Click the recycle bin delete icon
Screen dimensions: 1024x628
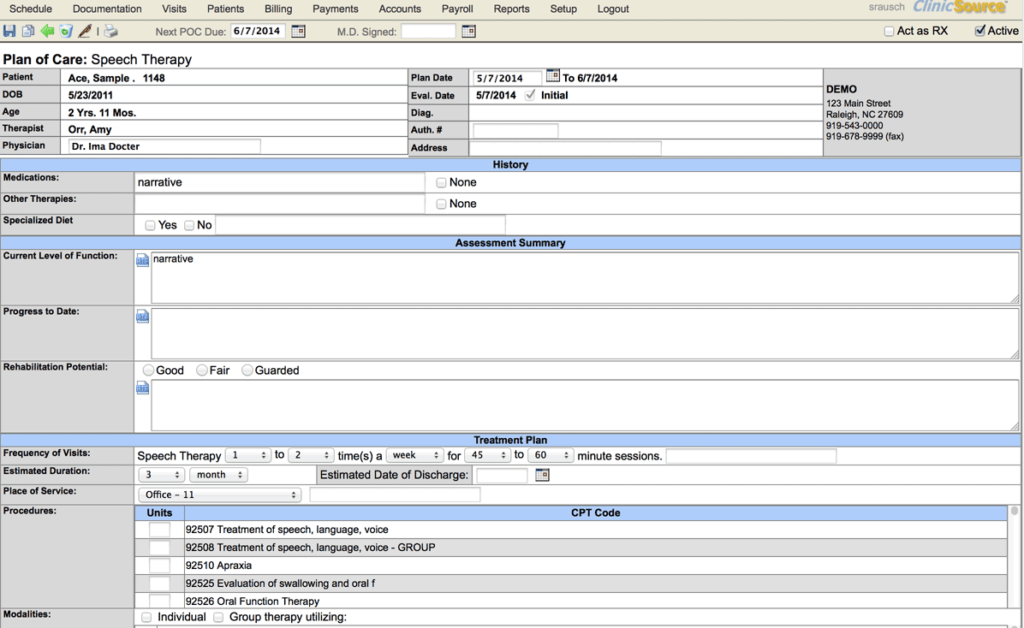66,31
